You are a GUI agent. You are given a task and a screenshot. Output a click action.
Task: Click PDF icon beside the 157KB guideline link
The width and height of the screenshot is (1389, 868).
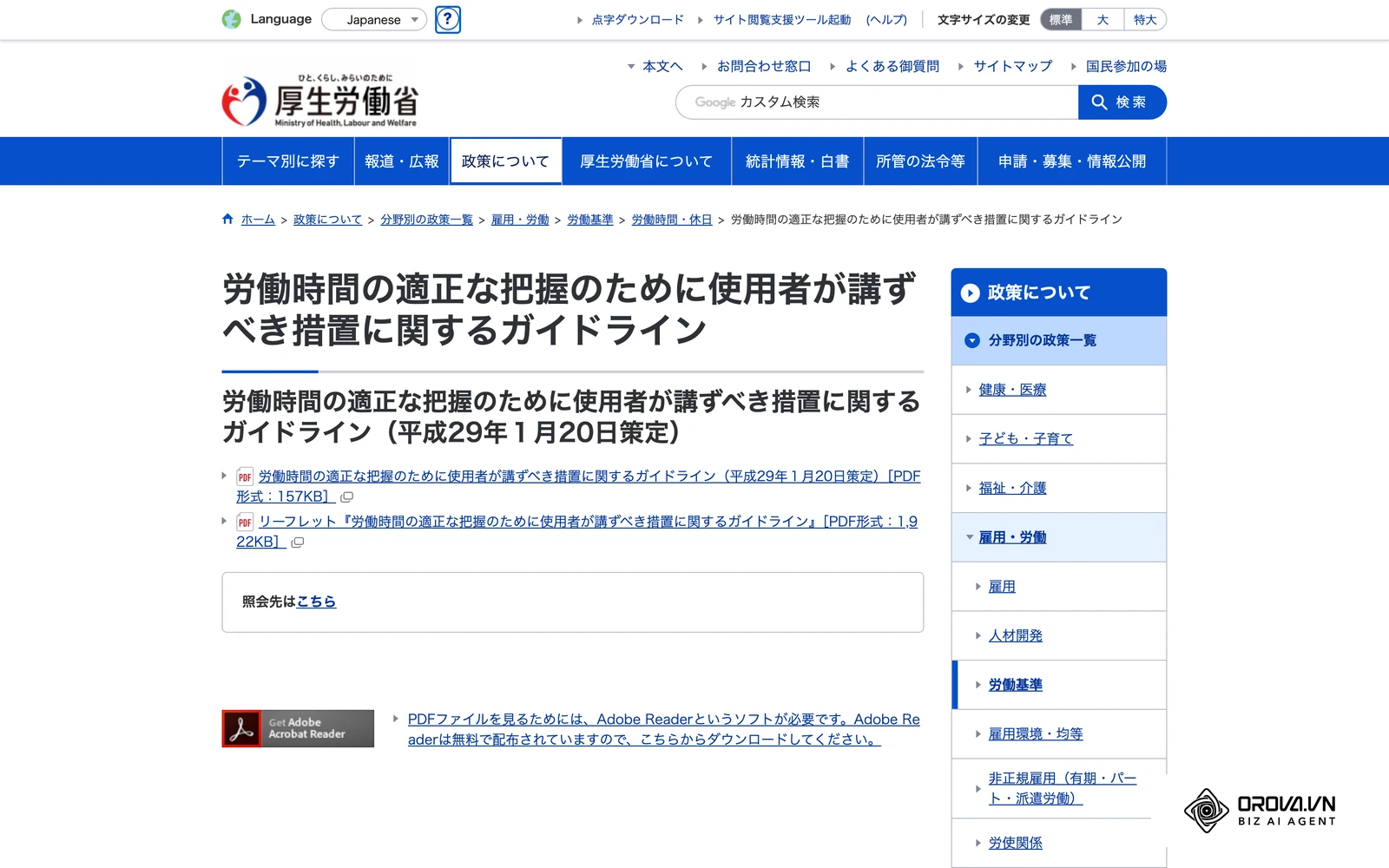pos(245,477)
